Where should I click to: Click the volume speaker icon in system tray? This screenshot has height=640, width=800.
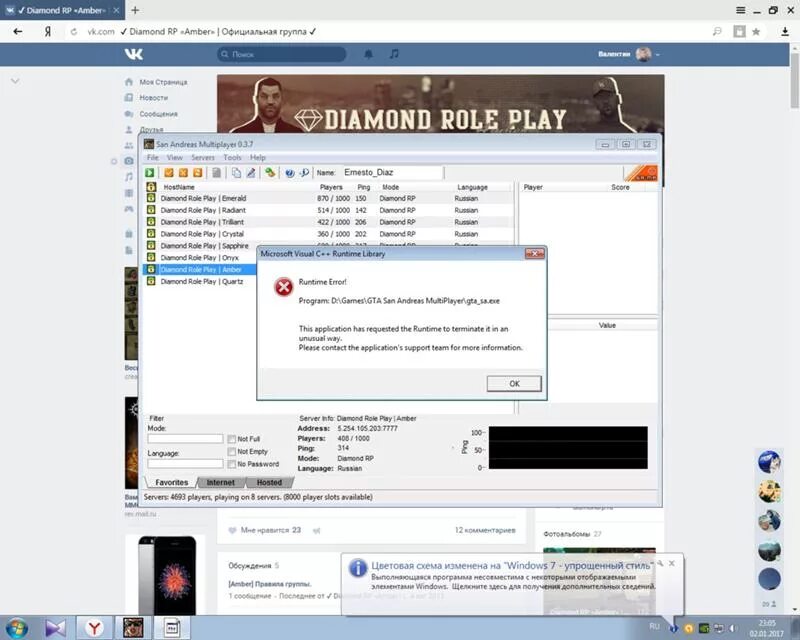coord(733,628)
